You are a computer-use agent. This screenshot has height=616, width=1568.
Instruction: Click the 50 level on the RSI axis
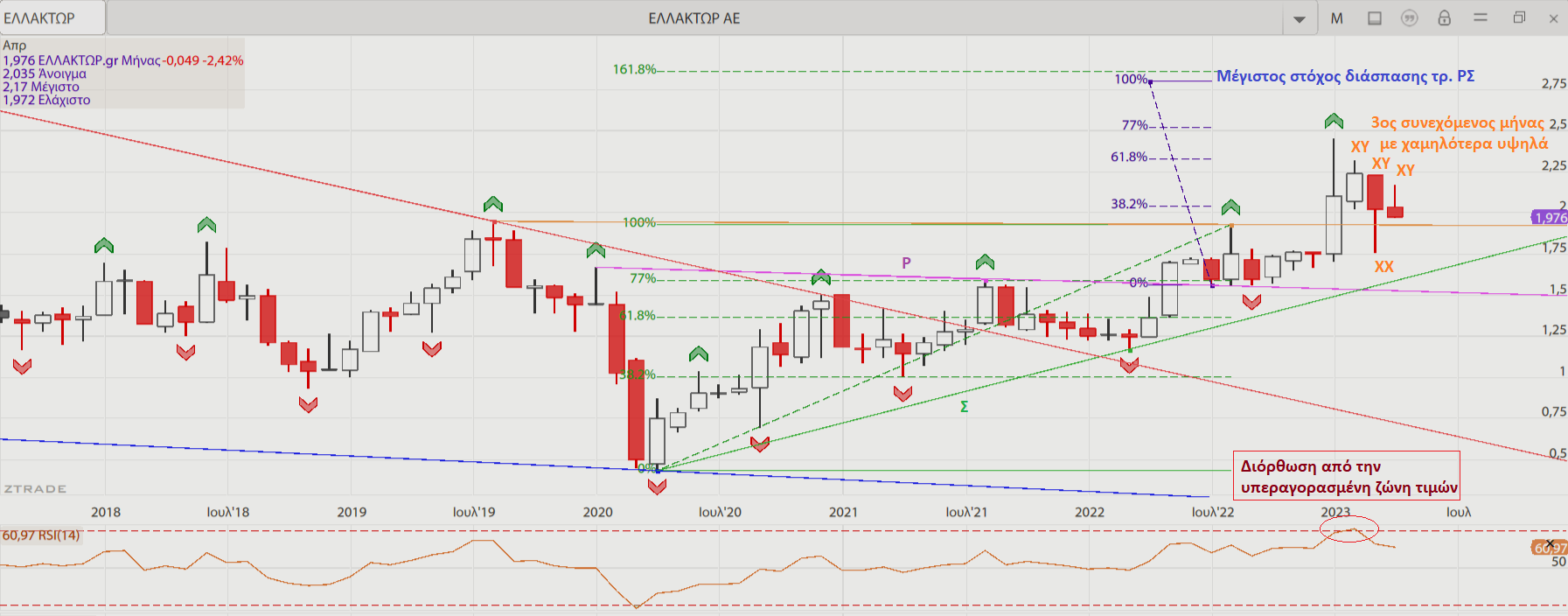point(1558,562)
